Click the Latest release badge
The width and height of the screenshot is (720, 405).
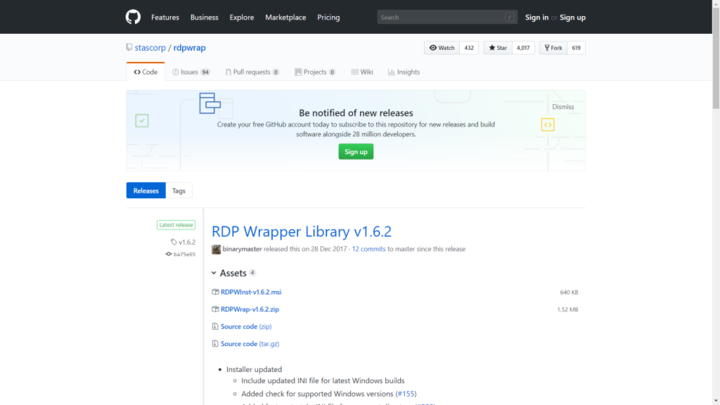click(176, 225)
